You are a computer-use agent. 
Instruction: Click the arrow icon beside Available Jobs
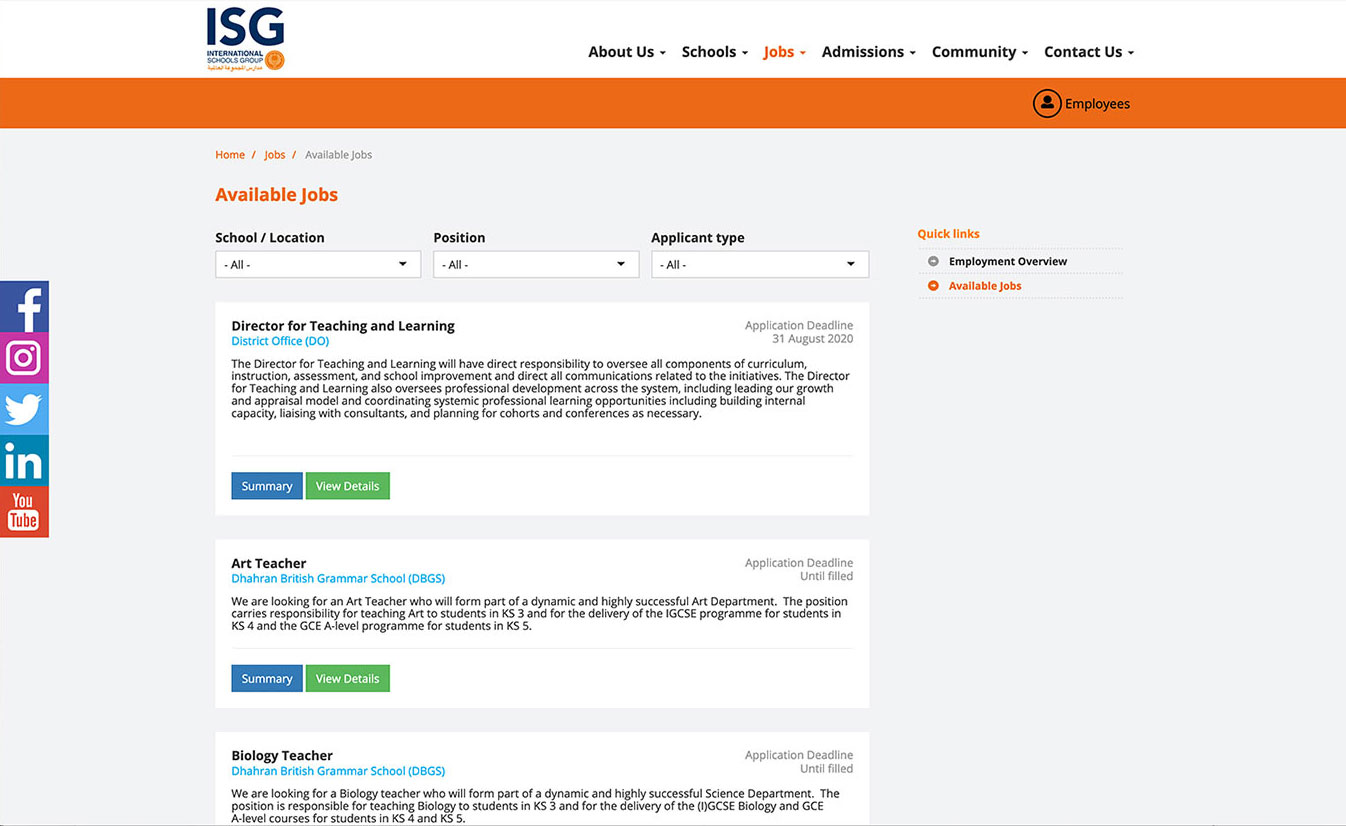pos(932,285)
